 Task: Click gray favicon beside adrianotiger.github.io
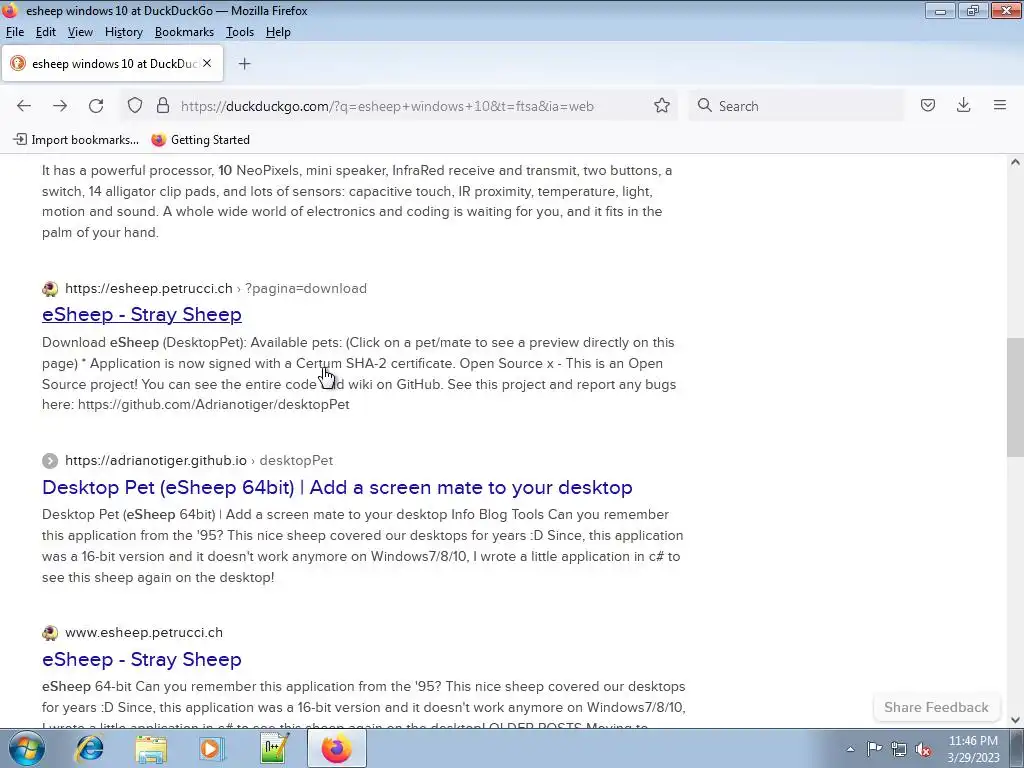(x=50, y=460)
